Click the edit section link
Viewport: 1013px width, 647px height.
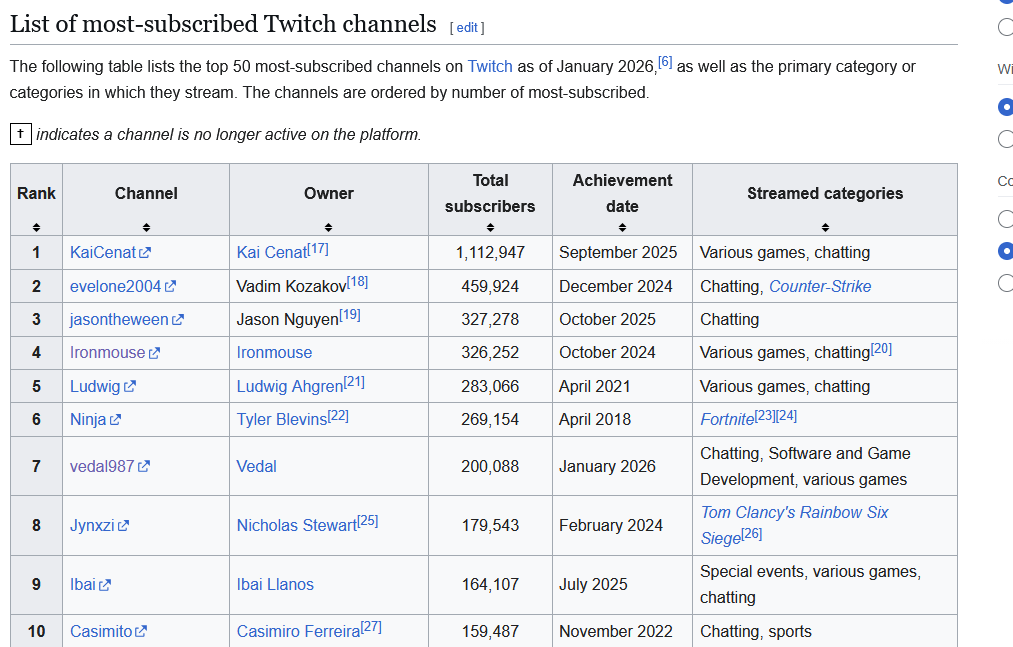(467, 28)
